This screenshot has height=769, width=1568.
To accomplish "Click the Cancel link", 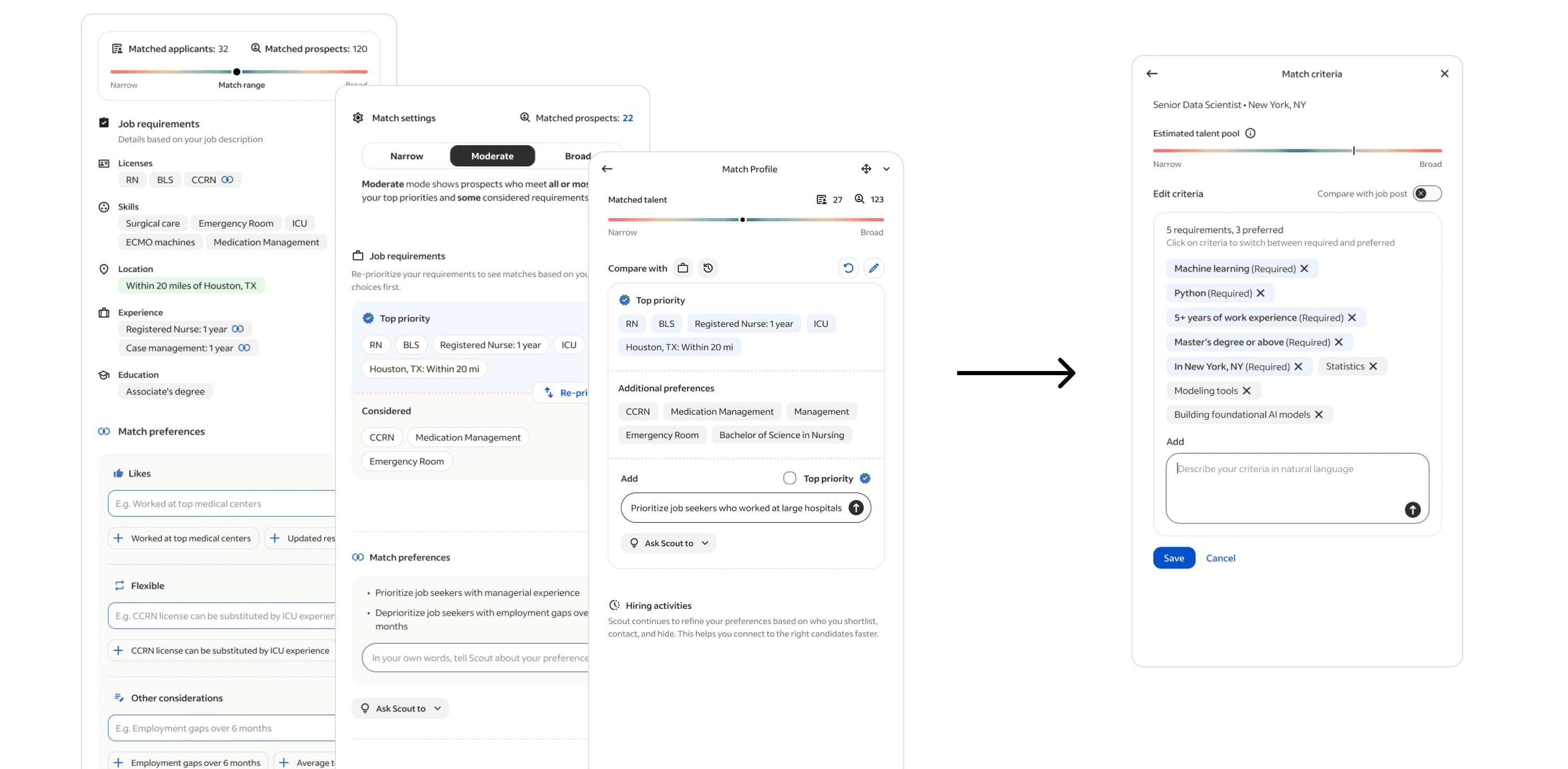I will click(1220, 558).
